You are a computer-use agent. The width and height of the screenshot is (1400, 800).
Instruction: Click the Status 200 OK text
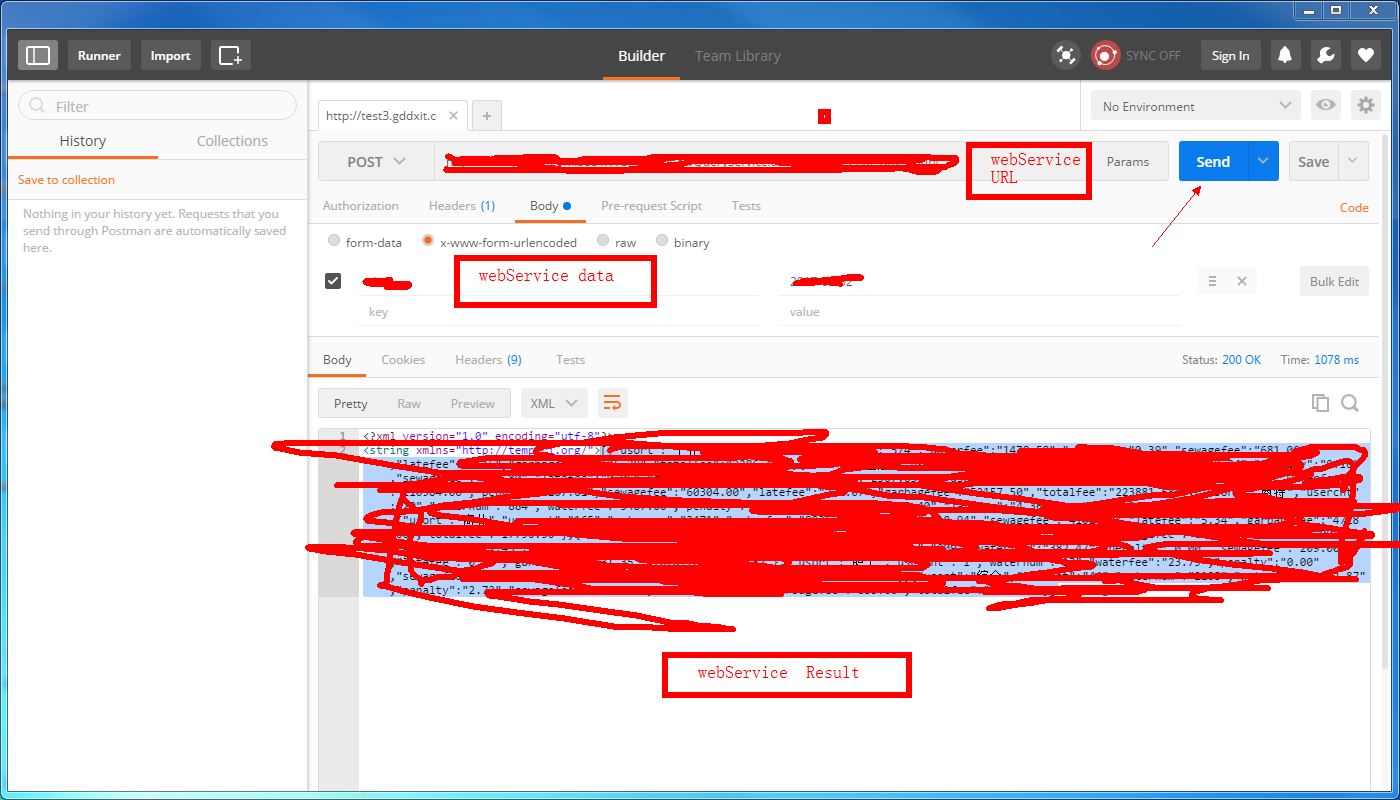(1221, 360)
